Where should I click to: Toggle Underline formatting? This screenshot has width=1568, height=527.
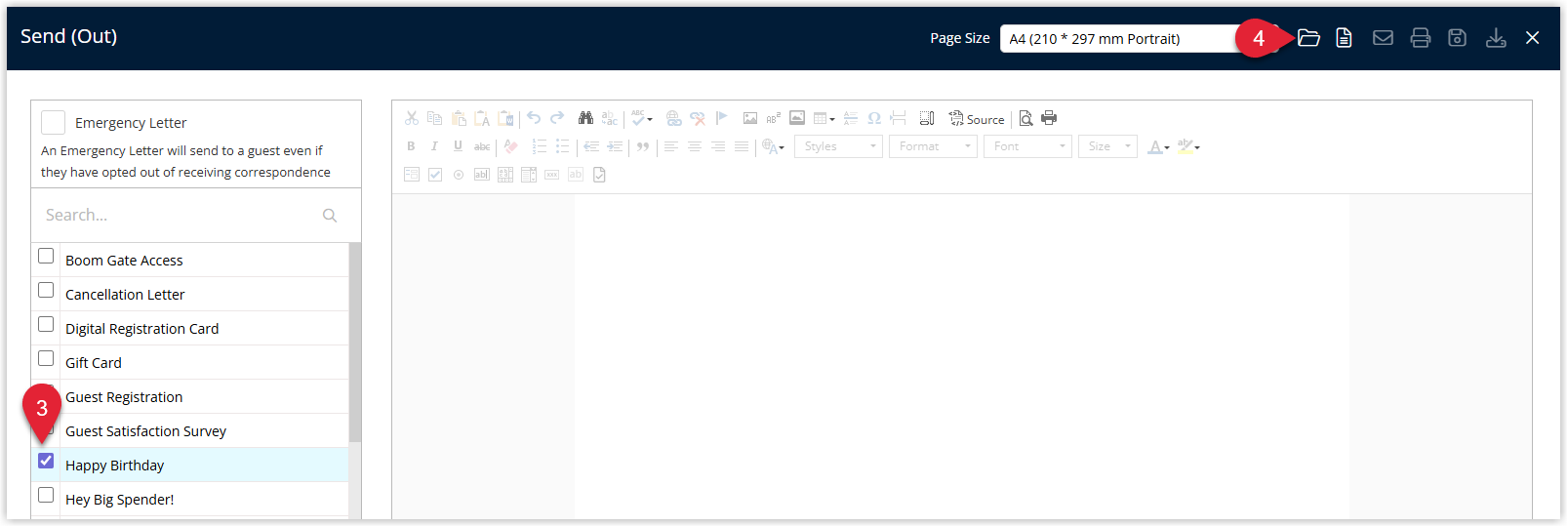tap(458, 146)
